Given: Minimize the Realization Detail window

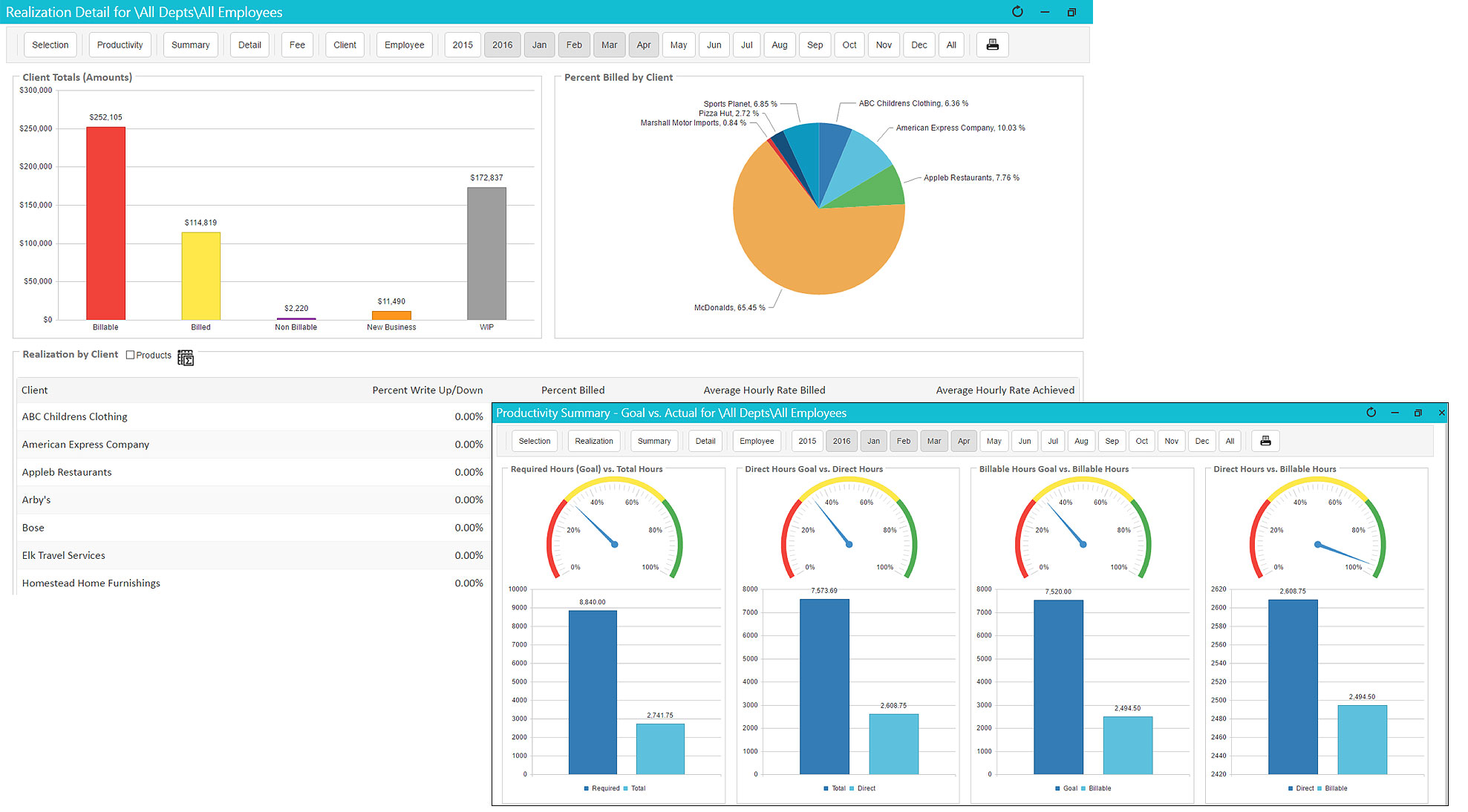Looking at the screenshot, I should click(x=1045, y=12).
